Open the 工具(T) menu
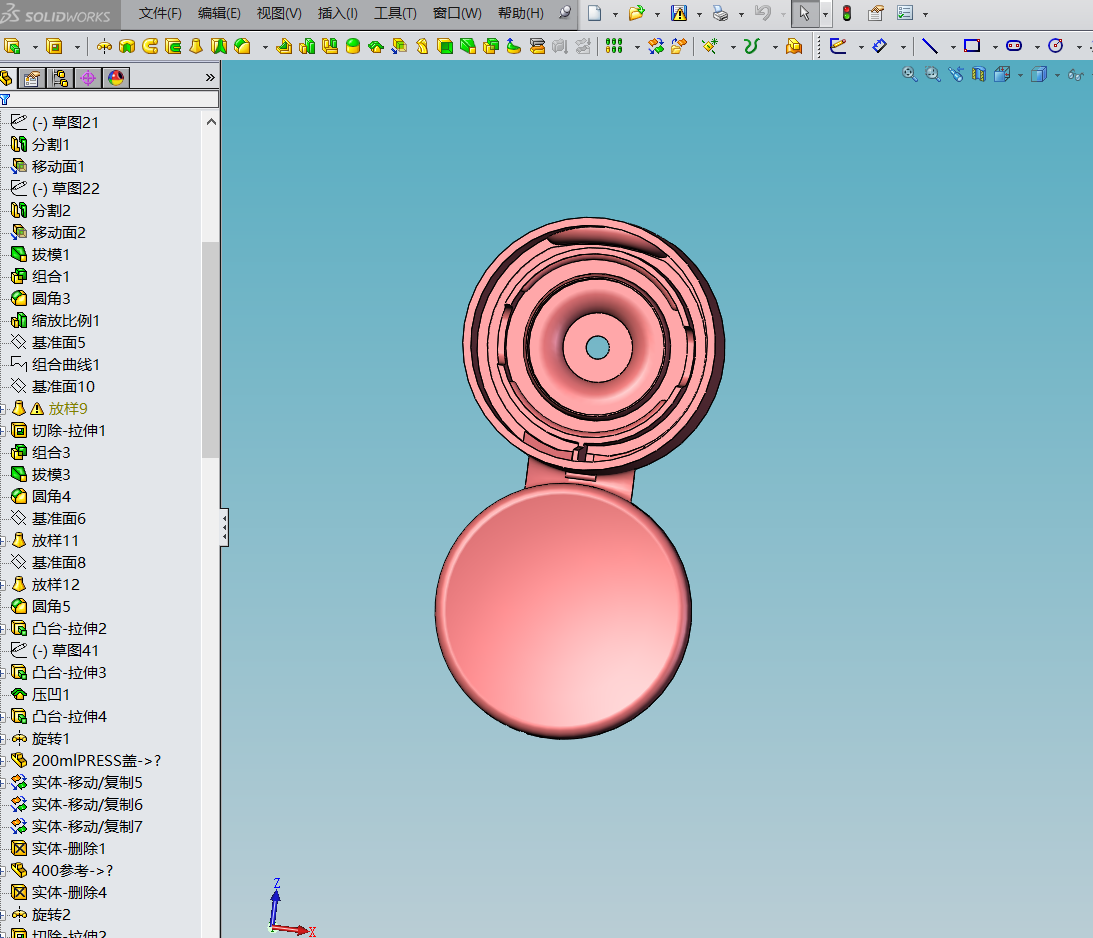The height and width of the screenshot is (938, 1093). (x=395, y=13)
